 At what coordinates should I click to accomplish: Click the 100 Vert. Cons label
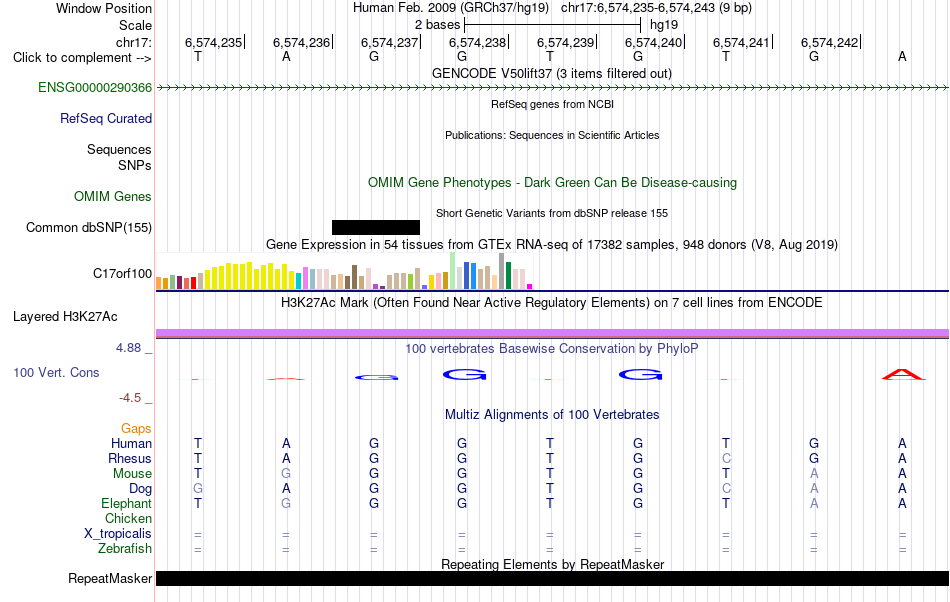56,373
